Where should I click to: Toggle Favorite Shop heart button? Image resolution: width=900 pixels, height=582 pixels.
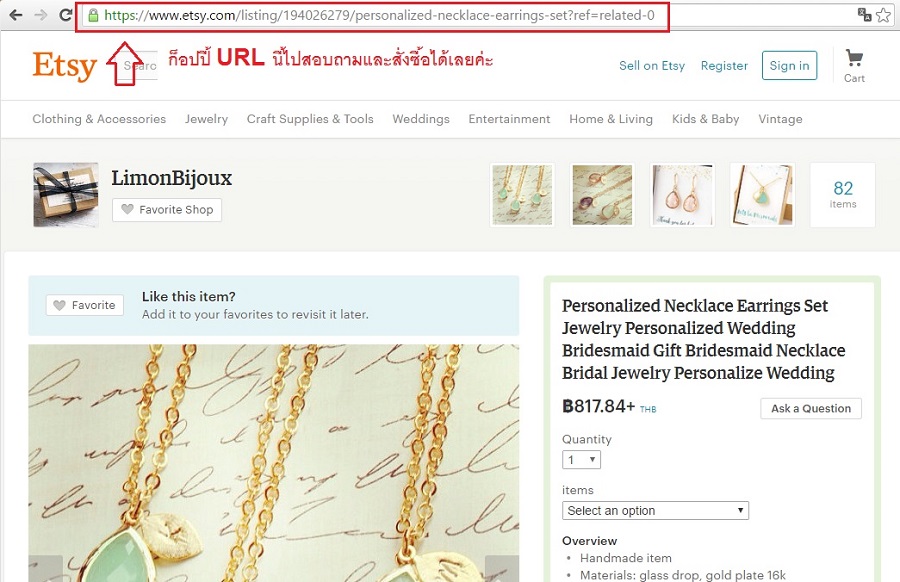(x=167, y=209)
